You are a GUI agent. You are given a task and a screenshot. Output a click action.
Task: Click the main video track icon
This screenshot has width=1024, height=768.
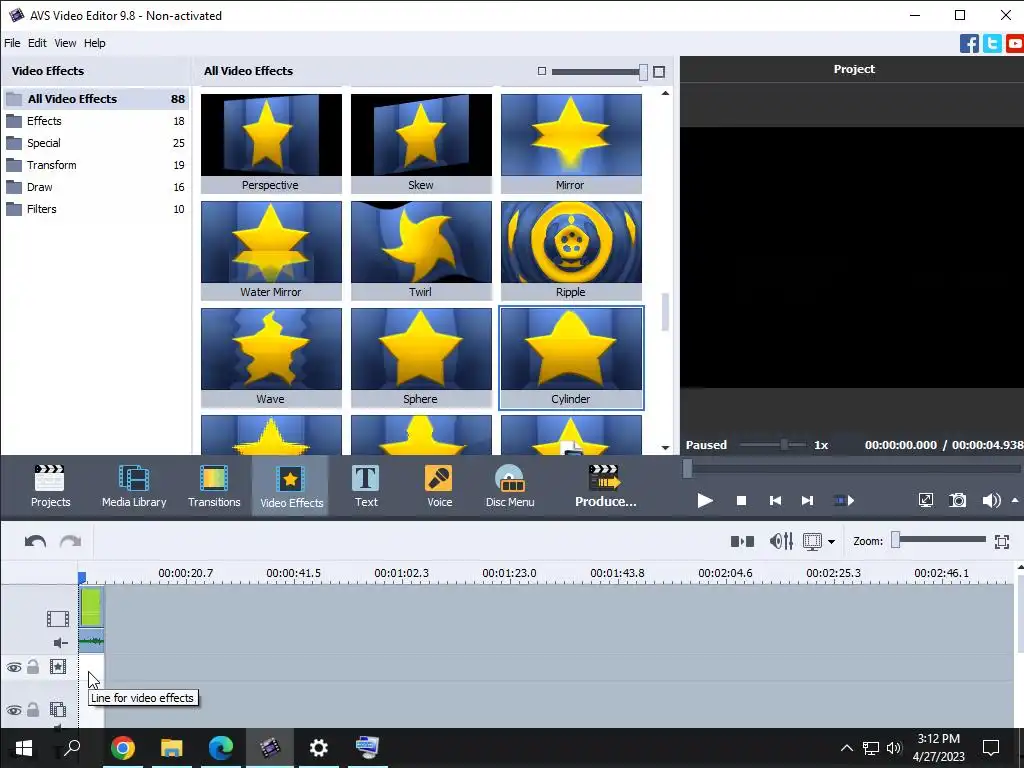(57, 618)
